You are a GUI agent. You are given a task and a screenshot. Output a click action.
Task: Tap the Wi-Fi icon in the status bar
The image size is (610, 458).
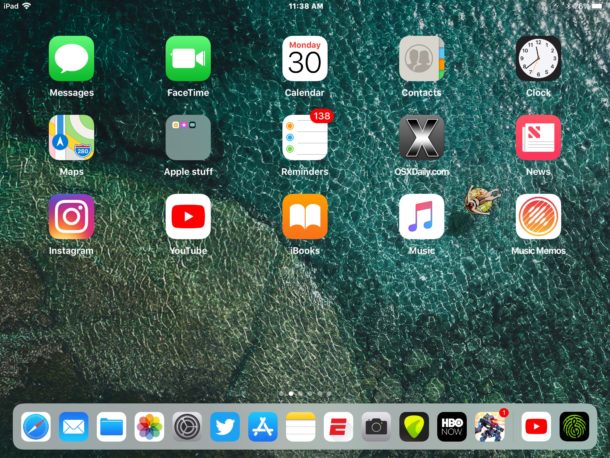click(27, 6)
